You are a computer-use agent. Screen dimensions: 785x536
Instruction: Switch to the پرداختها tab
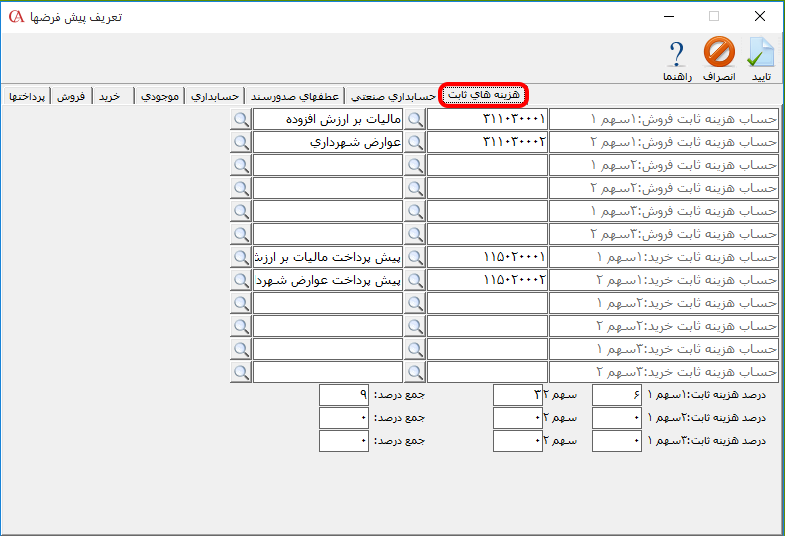tap(27, 96)
